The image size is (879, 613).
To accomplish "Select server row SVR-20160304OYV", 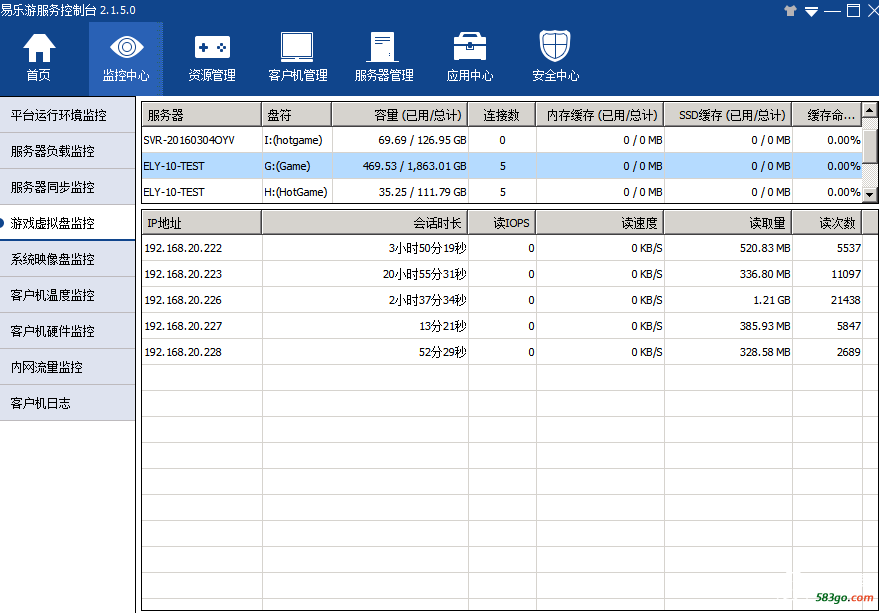I will tap(502, 140).
